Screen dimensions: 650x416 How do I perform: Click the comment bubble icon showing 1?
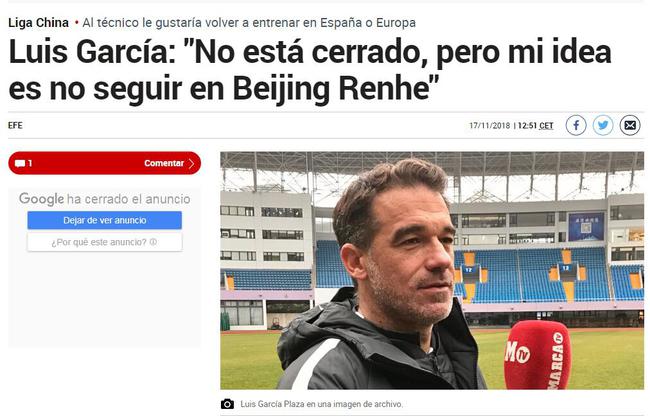tap(20, 163)
